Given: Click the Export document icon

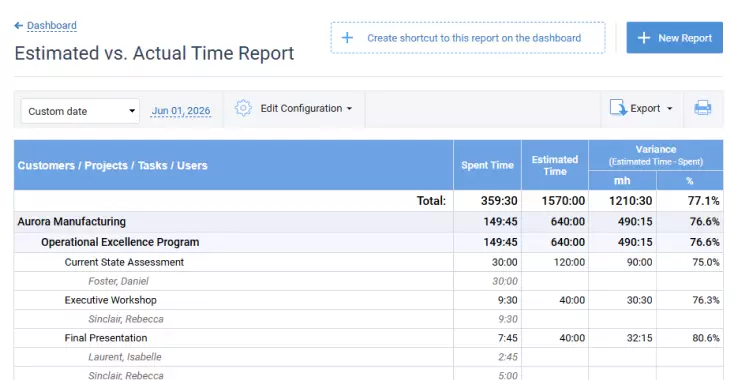Looking at the screenshot, I should [618, 108].
